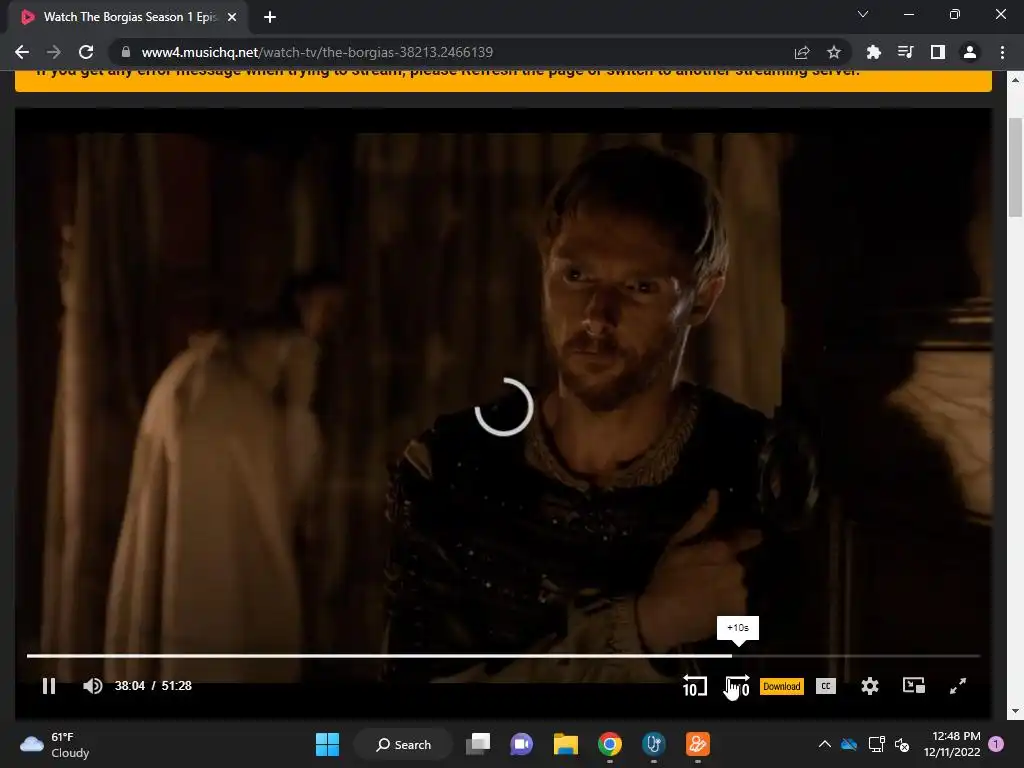
Task: Rewind video by 10 seconds
Action: [x=694, y=686]
